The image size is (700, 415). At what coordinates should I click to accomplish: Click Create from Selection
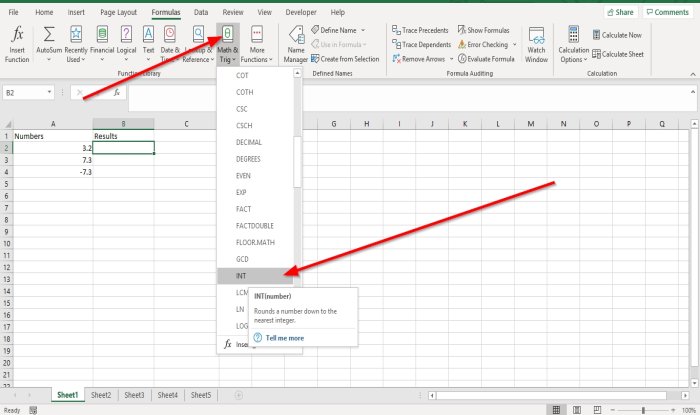(x=345, y=58)
